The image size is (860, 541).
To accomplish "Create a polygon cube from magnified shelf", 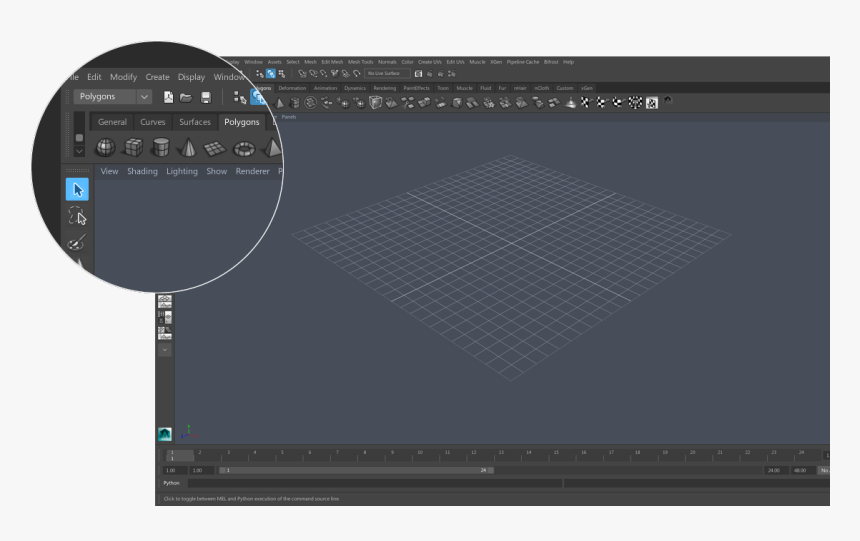I will tap(133, 147).
